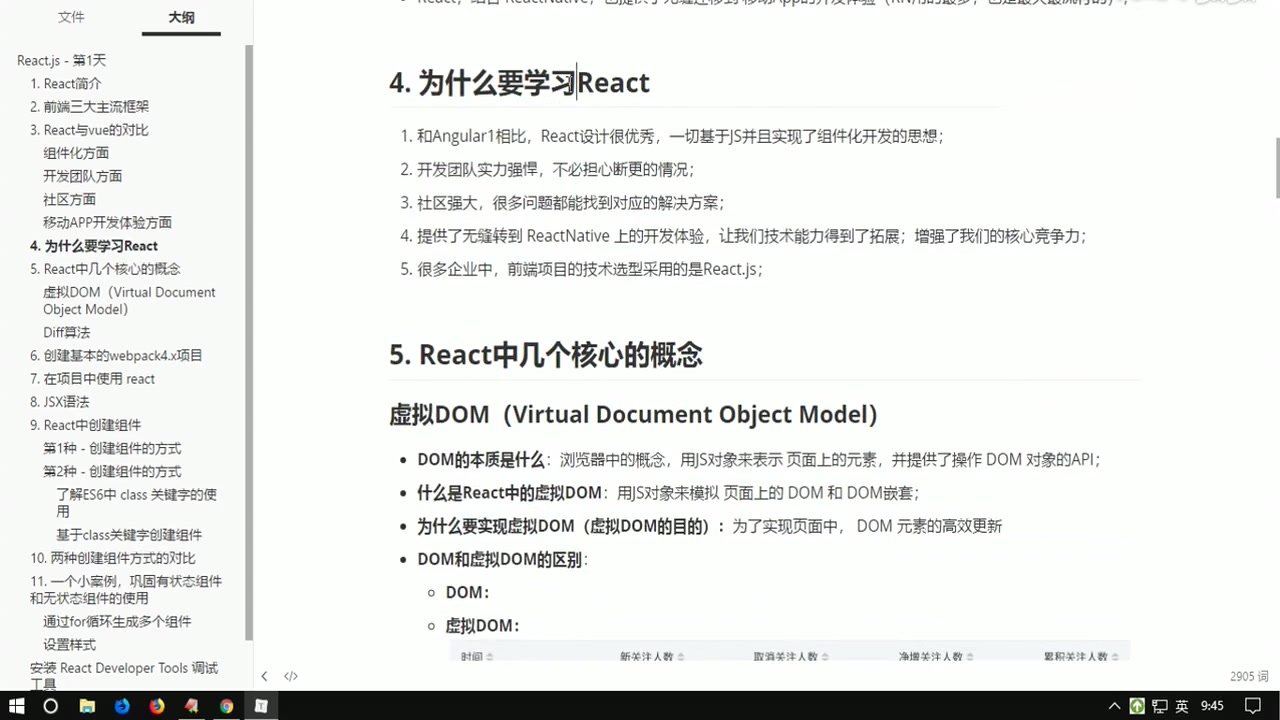
Task: Open the Windows Start menu
Action: click(x=17, y=705)
